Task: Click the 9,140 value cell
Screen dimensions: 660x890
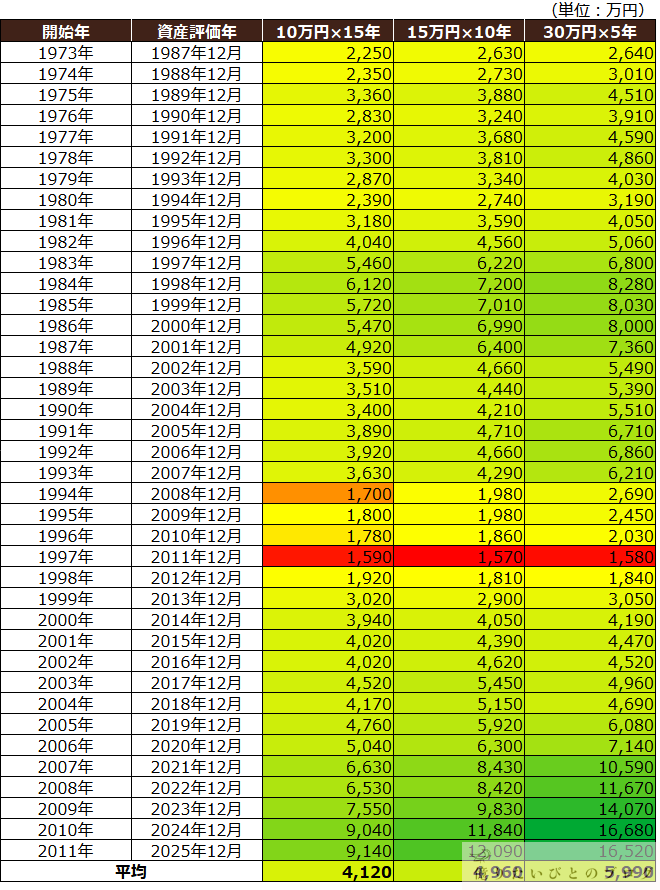Action: point(328,850)
